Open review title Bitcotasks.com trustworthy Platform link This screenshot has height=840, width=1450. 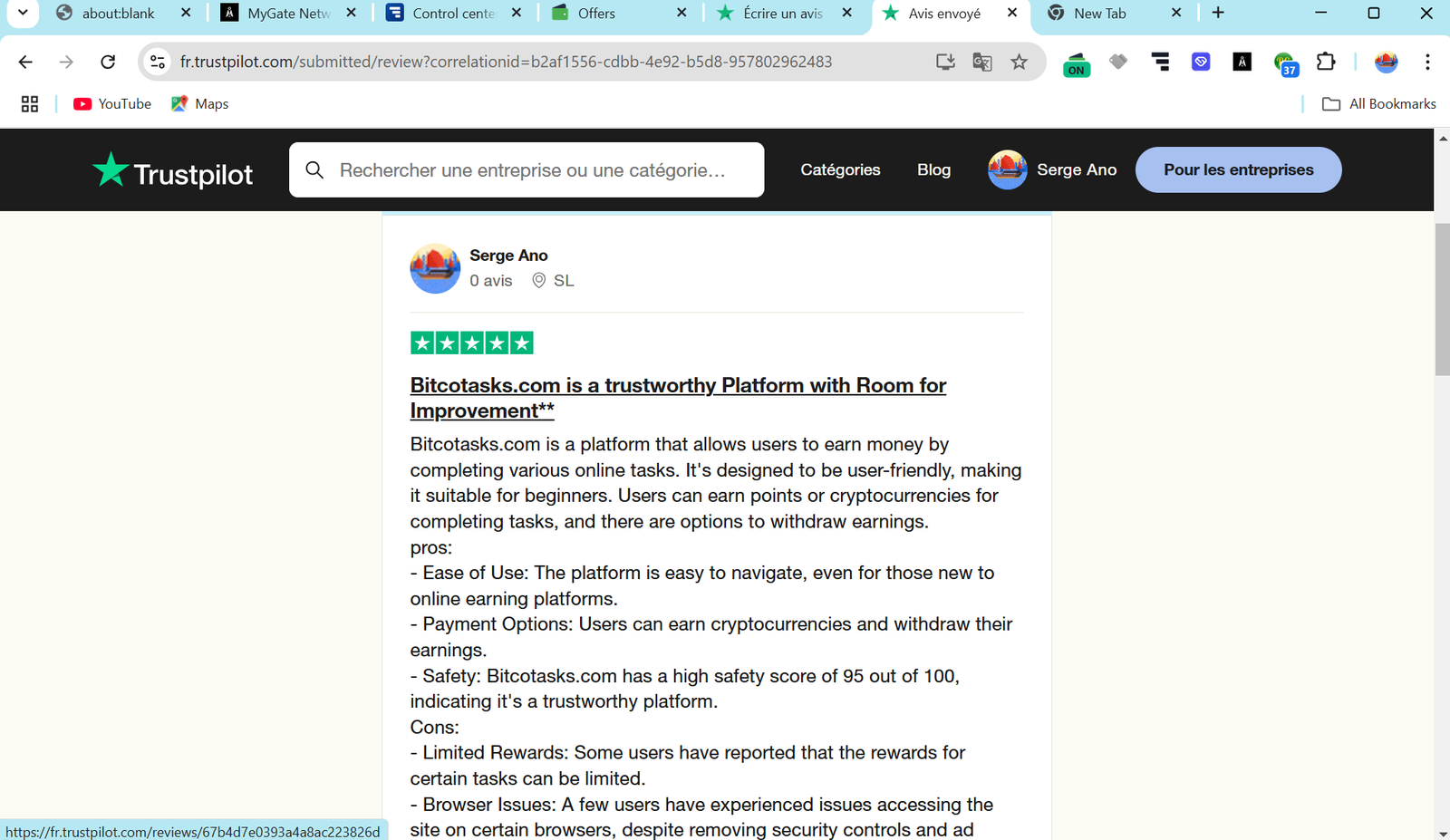pos(678,398)
